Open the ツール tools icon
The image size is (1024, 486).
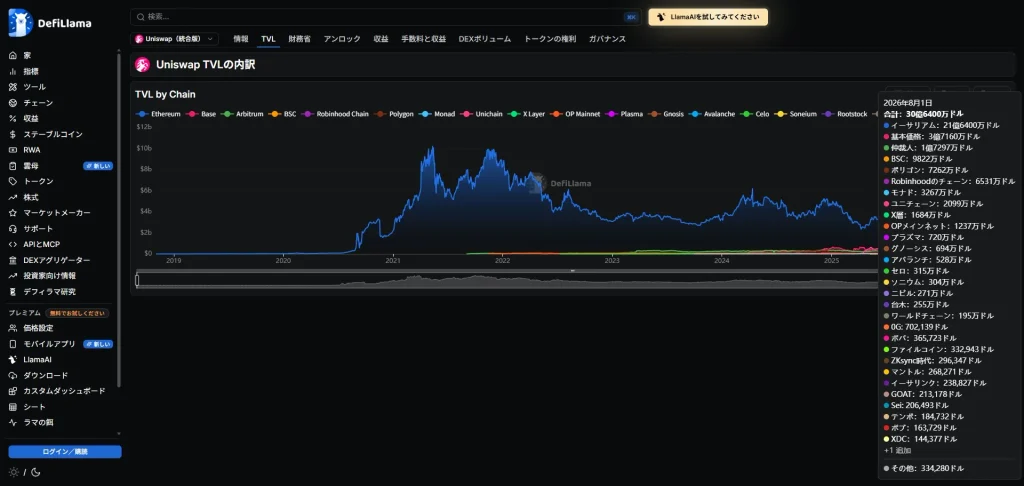[12, 87]
